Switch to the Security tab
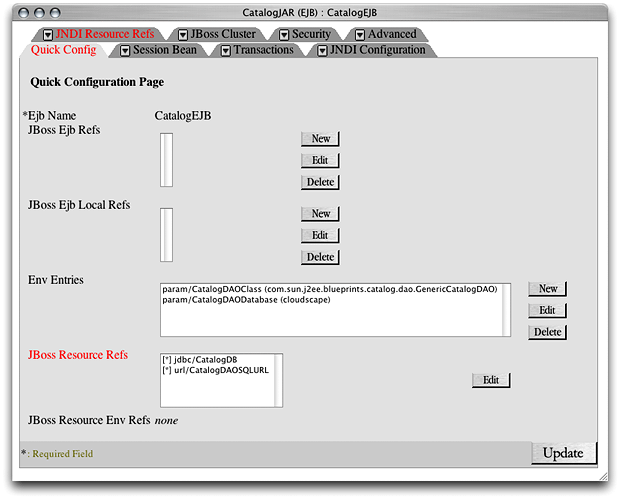 point(311,34)
